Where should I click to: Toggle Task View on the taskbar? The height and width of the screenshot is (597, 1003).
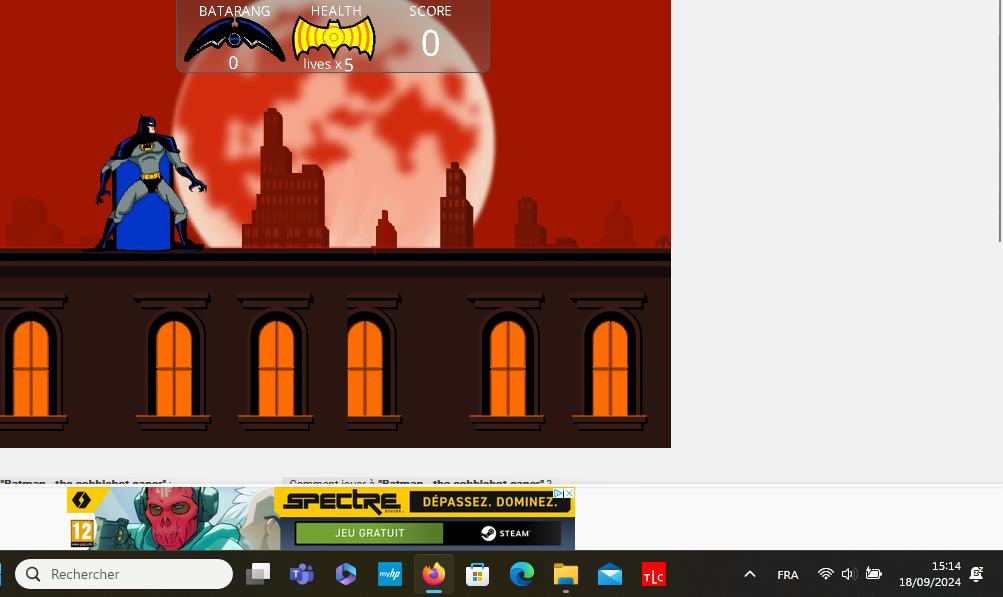point(258,574)
